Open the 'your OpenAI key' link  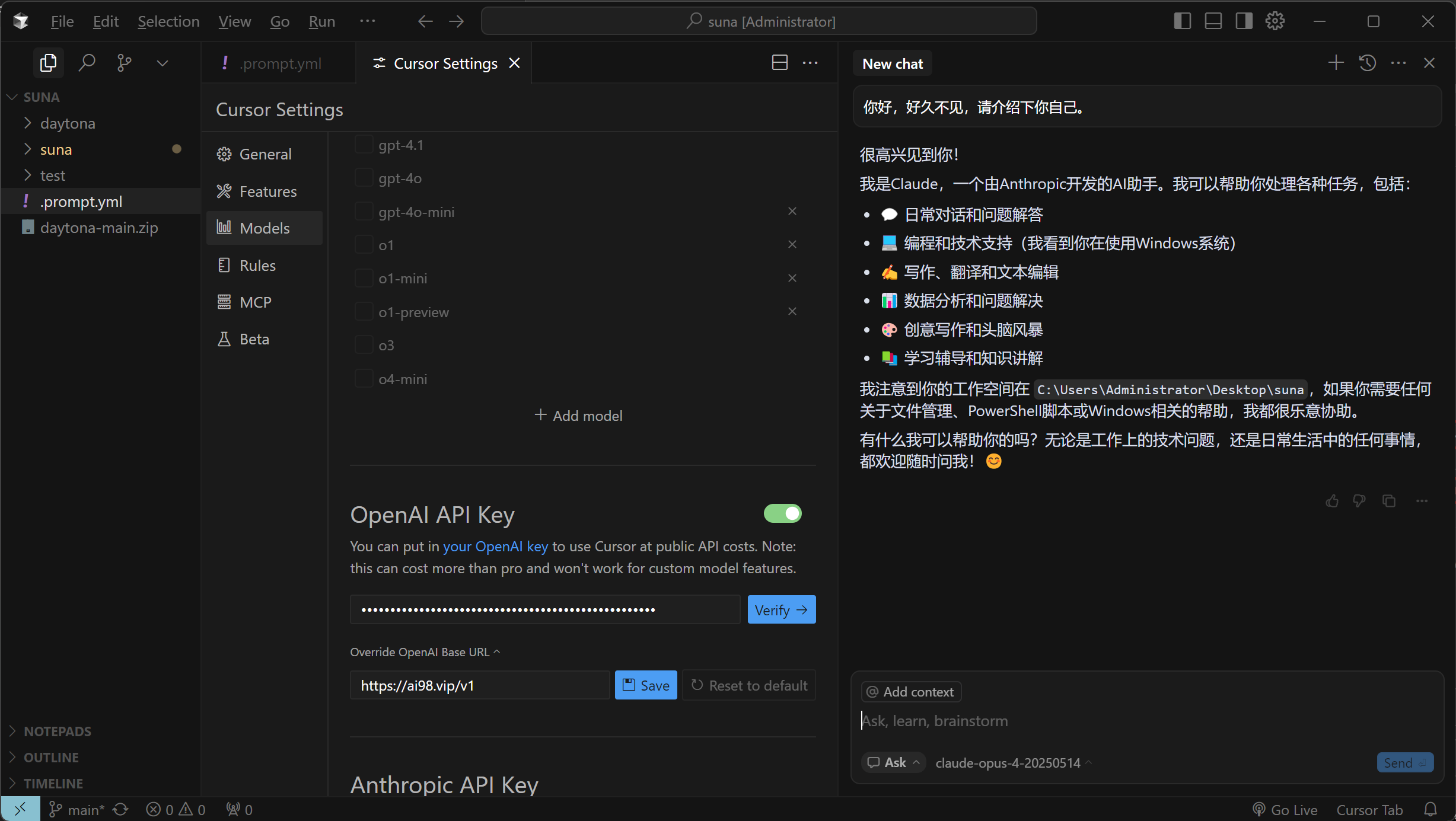(495, 546)
